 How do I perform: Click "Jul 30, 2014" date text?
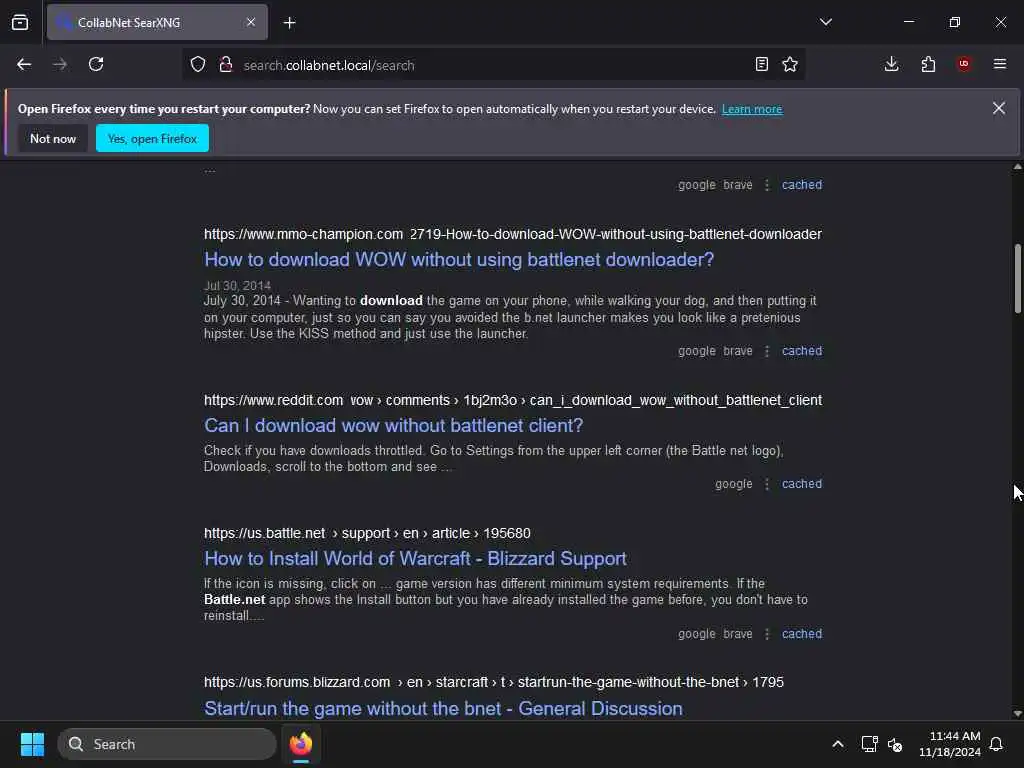tap(237, 286)
